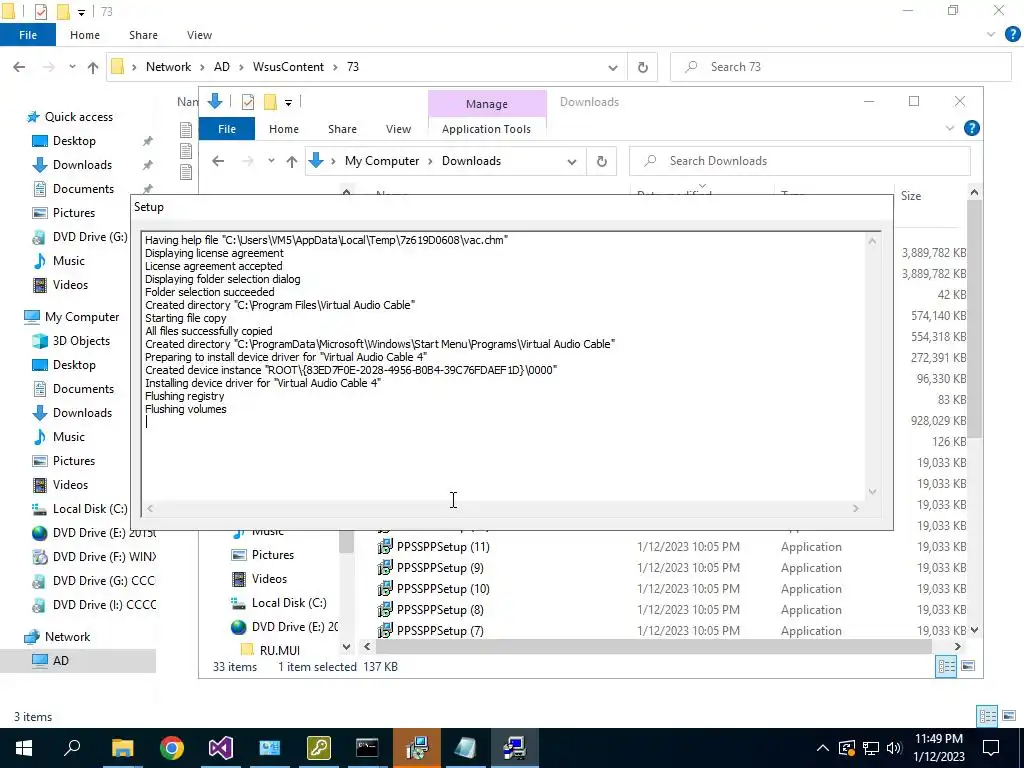Click New Folder icon in Downloads title bar
1024x768 pixels.
coord(270,102)
